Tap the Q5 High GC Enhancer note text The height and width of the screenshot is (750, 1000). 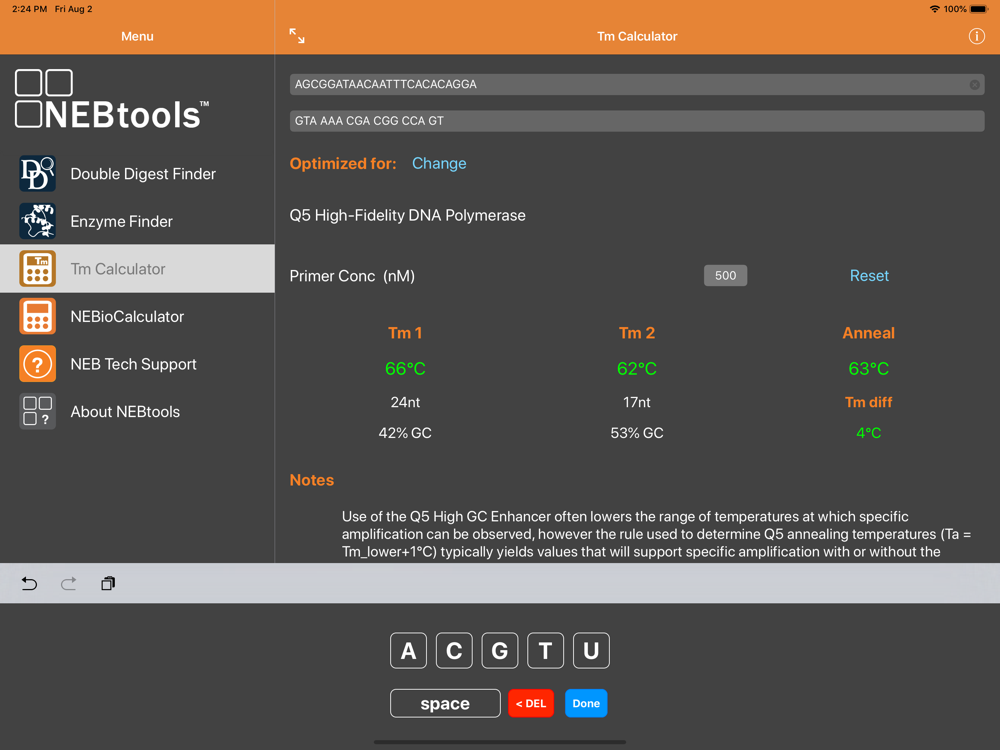tap(656, 534)
